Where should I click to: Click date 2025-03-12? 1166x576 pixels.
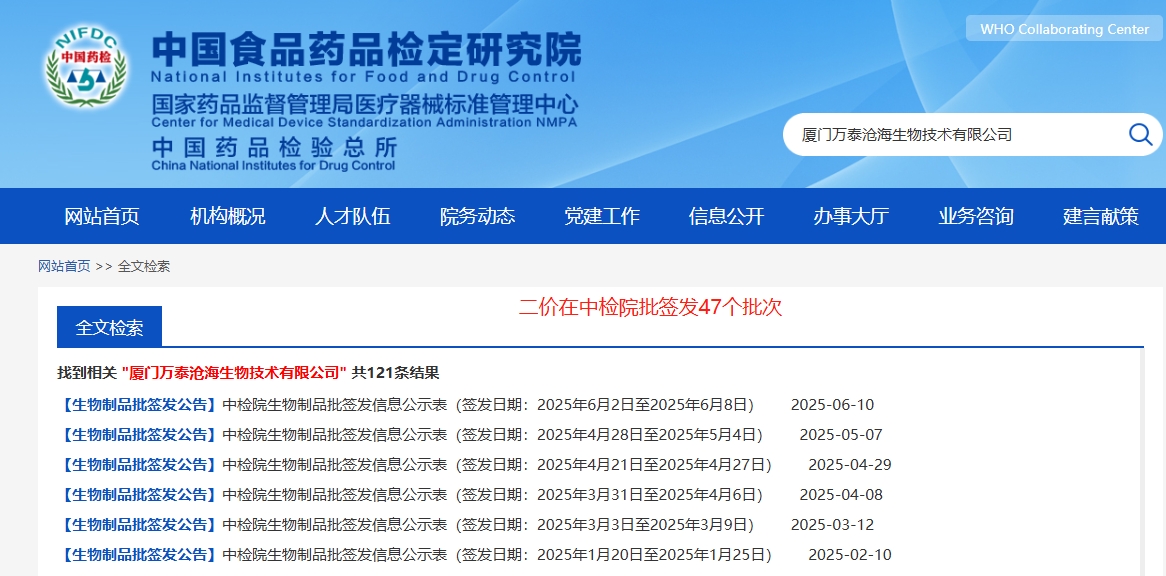(x=832, y=525)
